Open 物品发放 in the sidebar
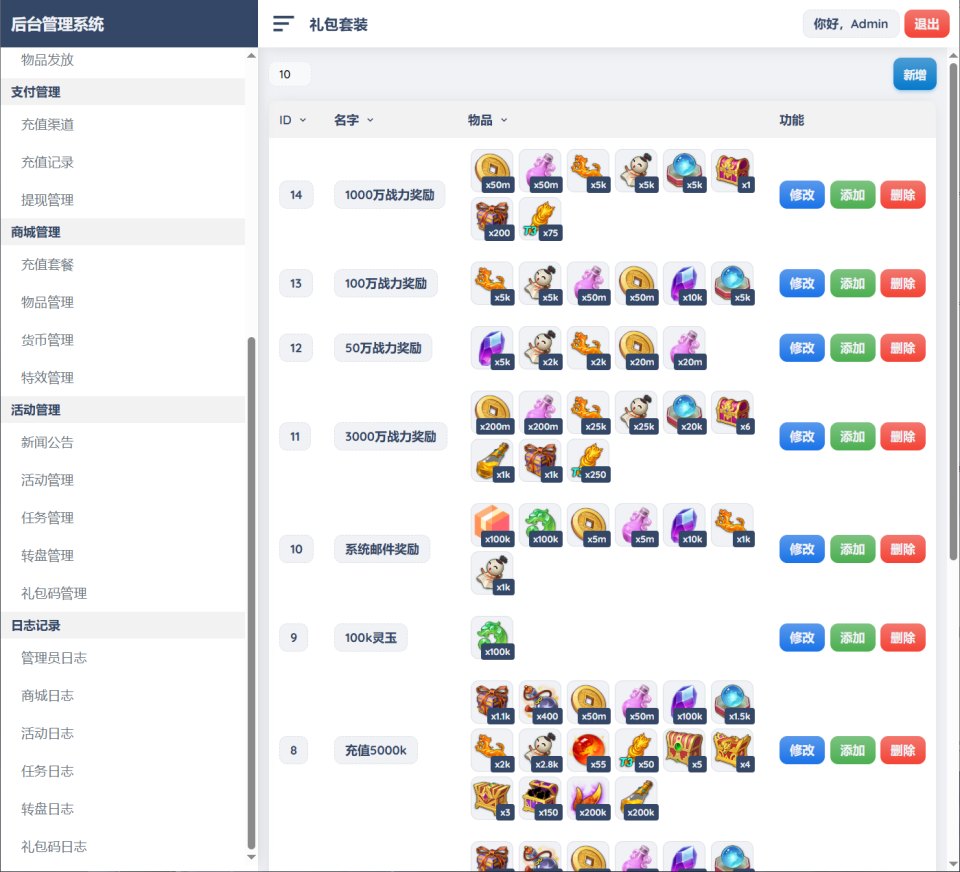The width and height of the screenshot is (960, 872). 47,59
